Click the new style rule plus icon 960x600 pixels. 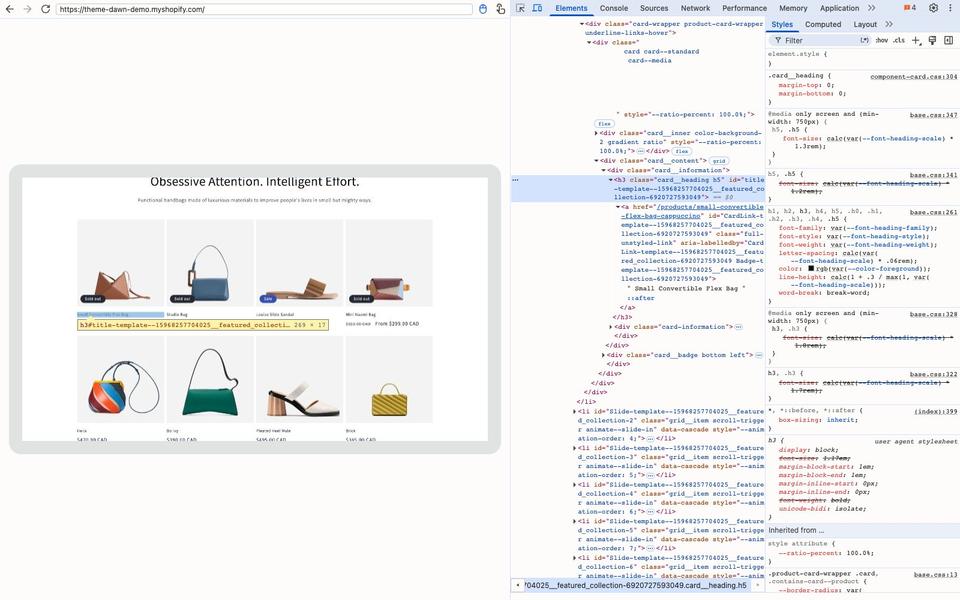916,40
